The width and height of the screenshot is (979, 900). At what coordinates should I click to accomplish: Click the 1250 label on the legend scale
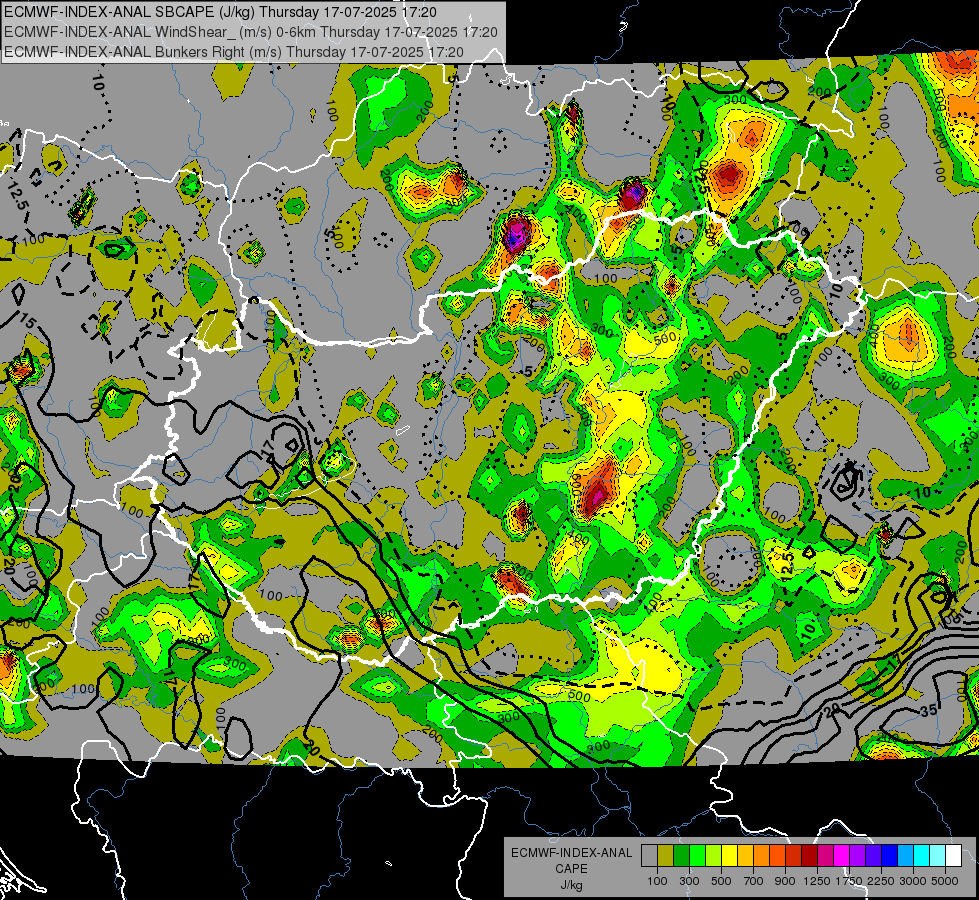click(817, 881)
